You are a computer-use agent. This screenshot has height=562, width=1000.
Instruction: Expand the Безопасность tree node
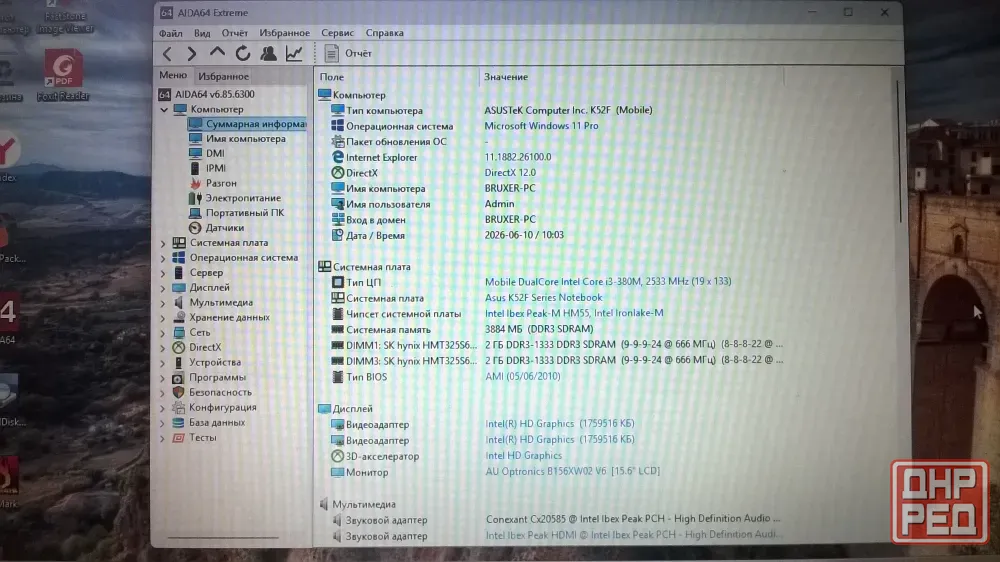click(x=163, y=393)
